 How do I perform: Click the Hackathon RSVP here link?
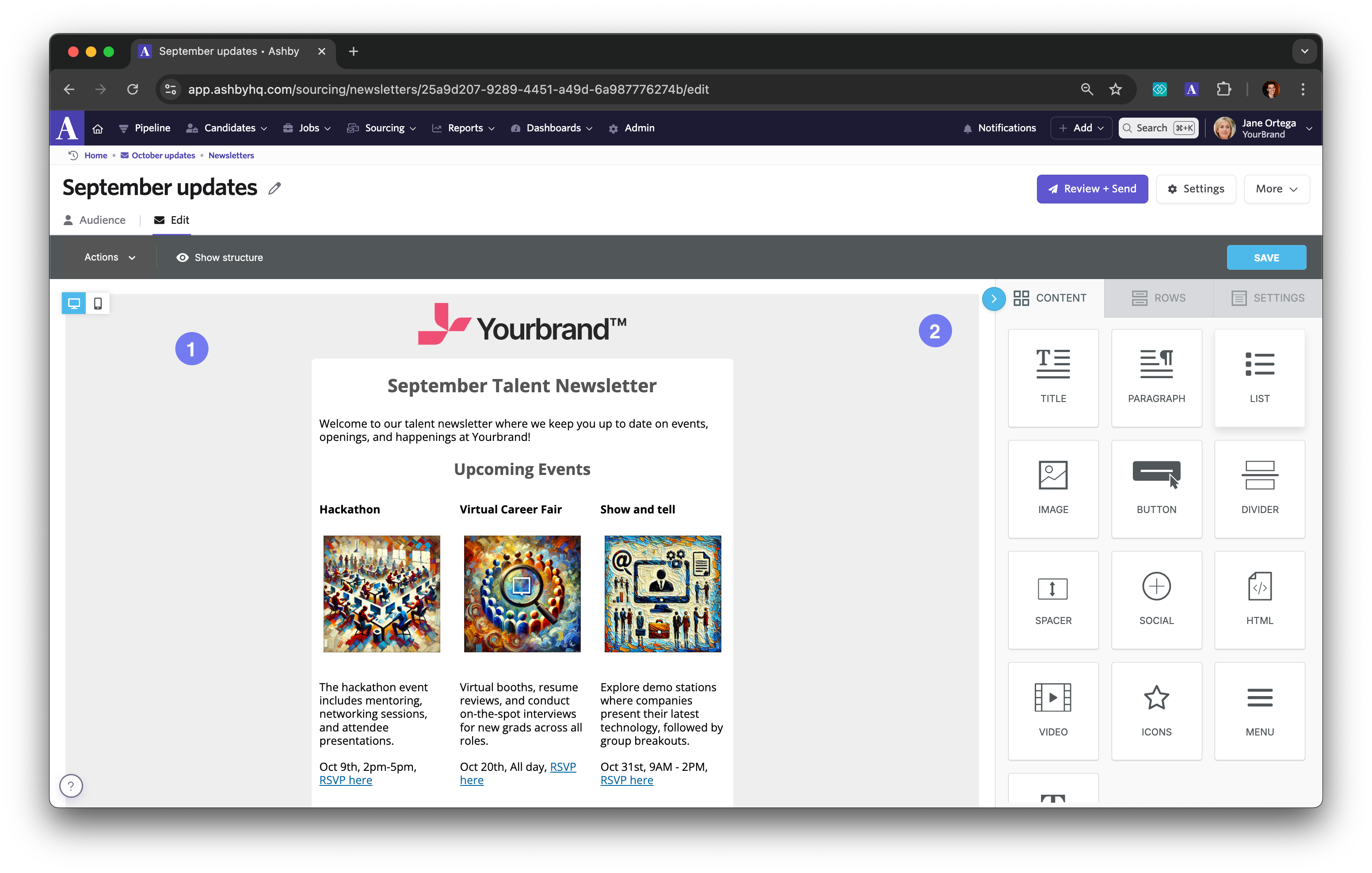(x=345, y=780)
